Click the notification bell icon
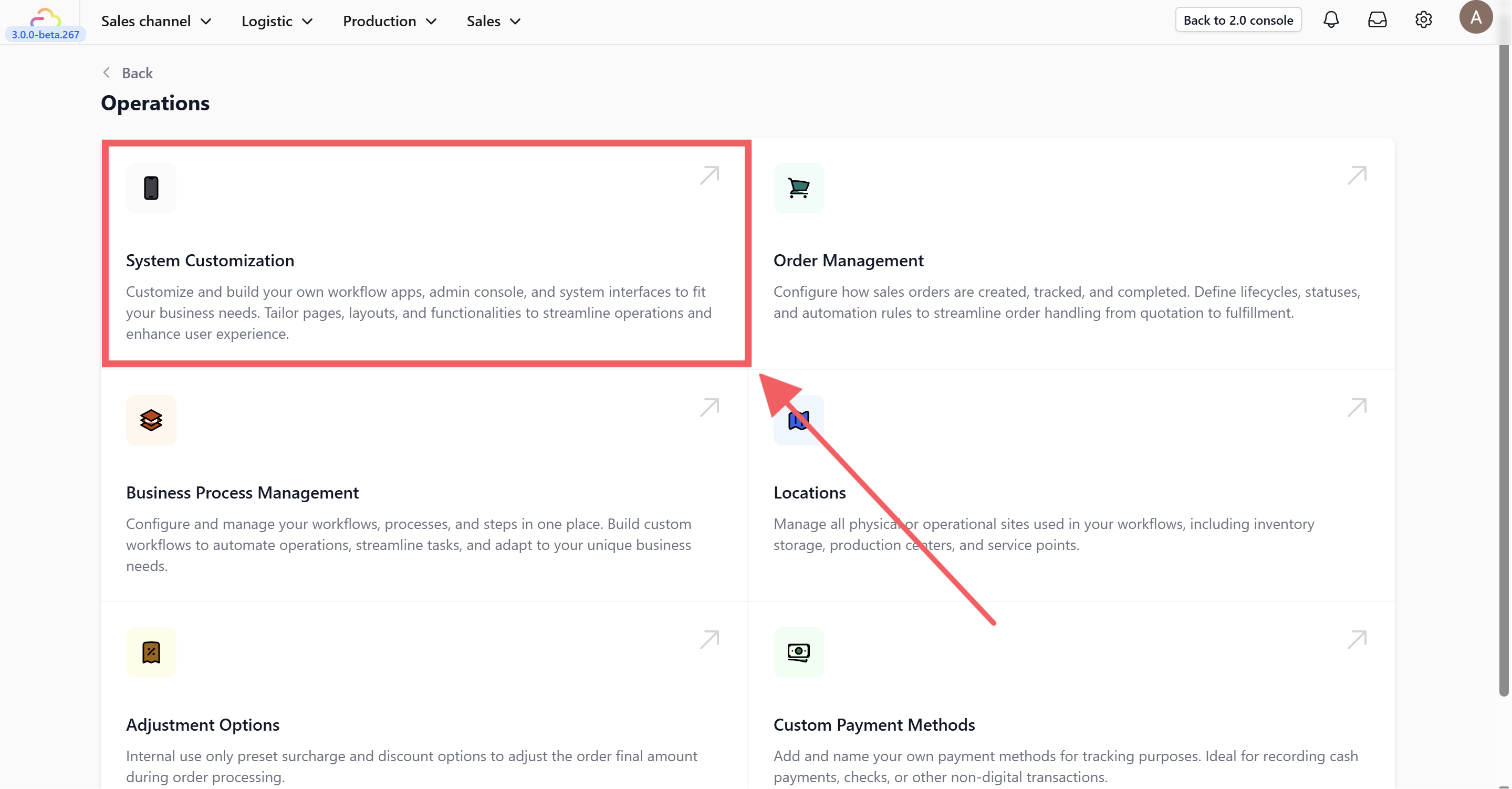The image size is (1512, 789). point(1331,20)
